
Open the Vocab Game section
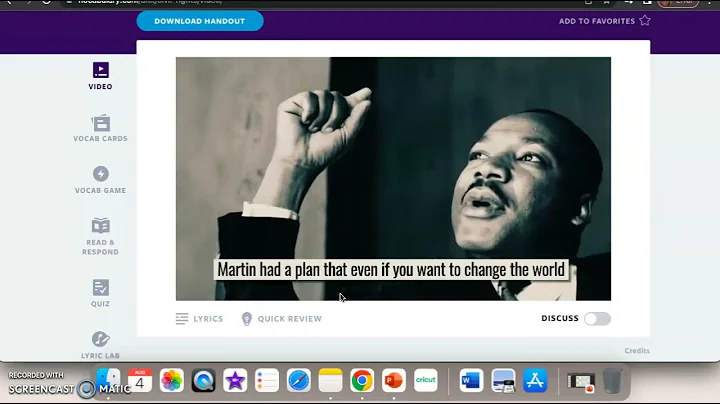(101, 180)
